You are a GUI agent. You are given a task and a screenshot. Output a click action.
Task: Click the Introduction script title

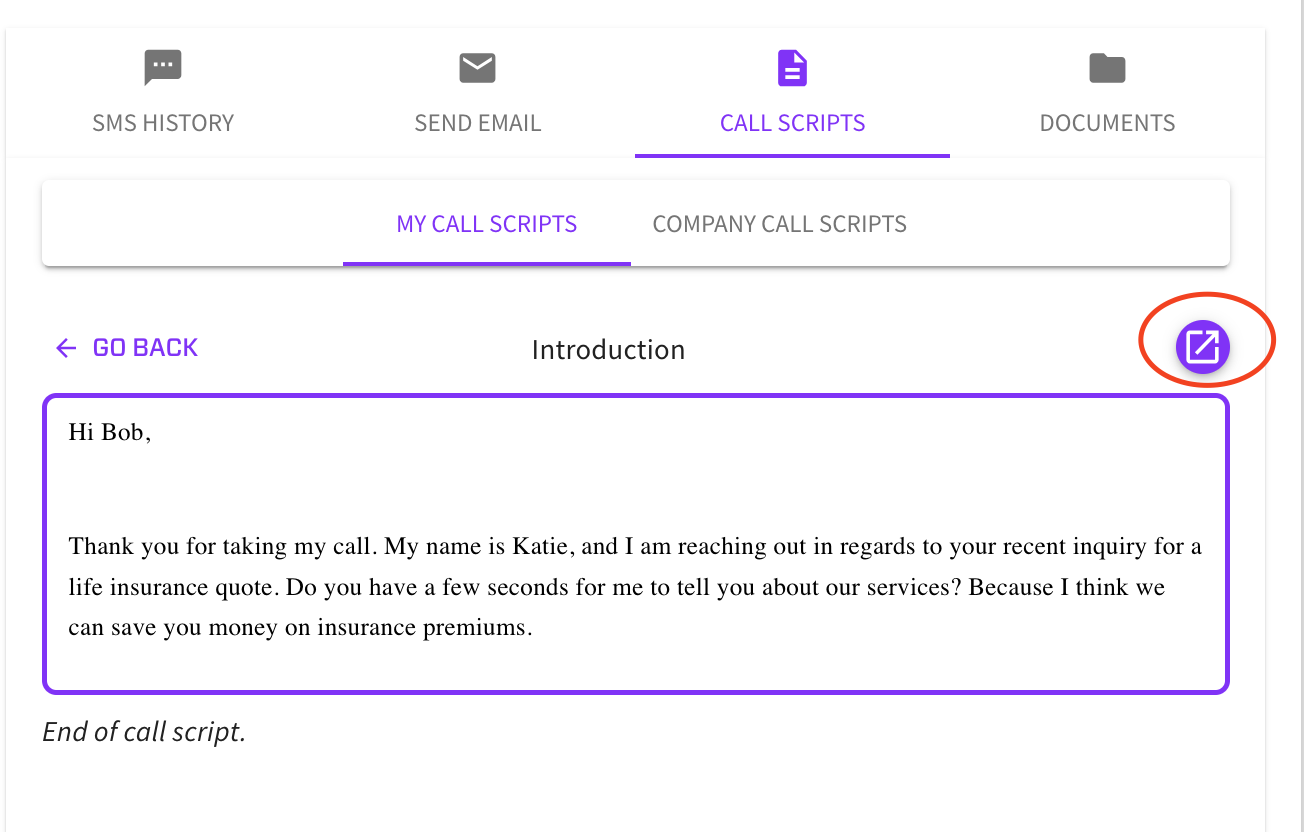click(608, 350)
